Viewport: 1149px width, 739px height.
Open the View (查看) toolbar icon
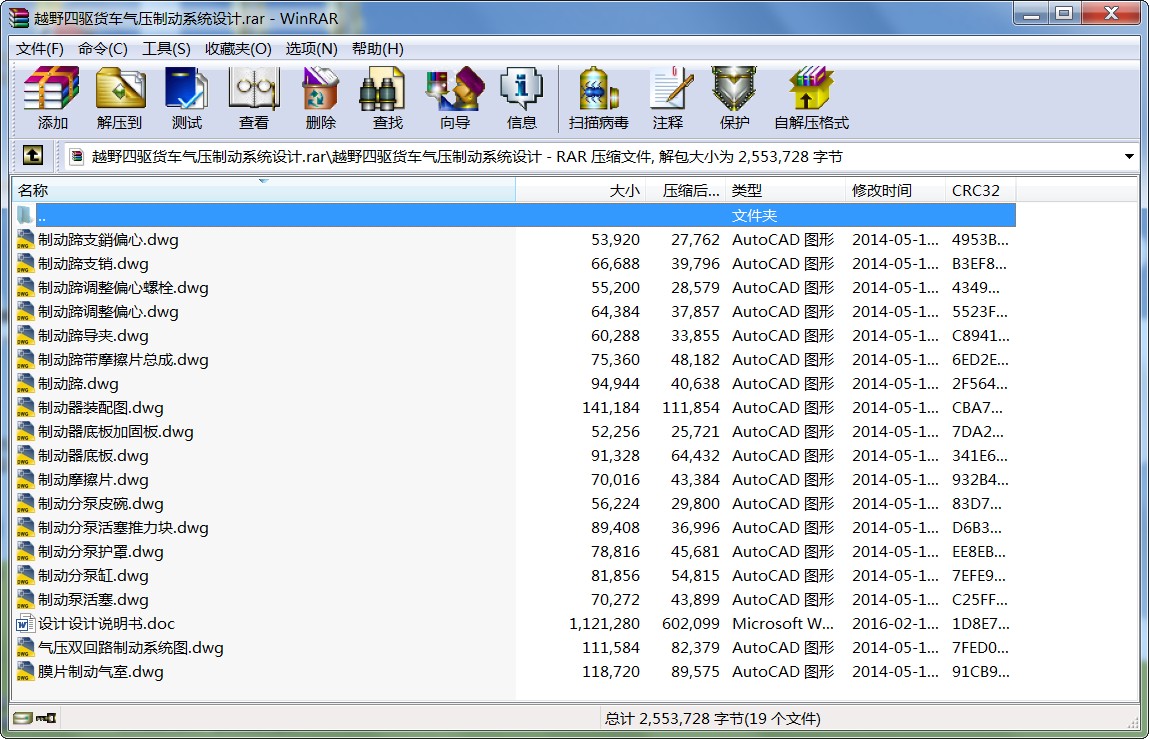coord(253,97)
